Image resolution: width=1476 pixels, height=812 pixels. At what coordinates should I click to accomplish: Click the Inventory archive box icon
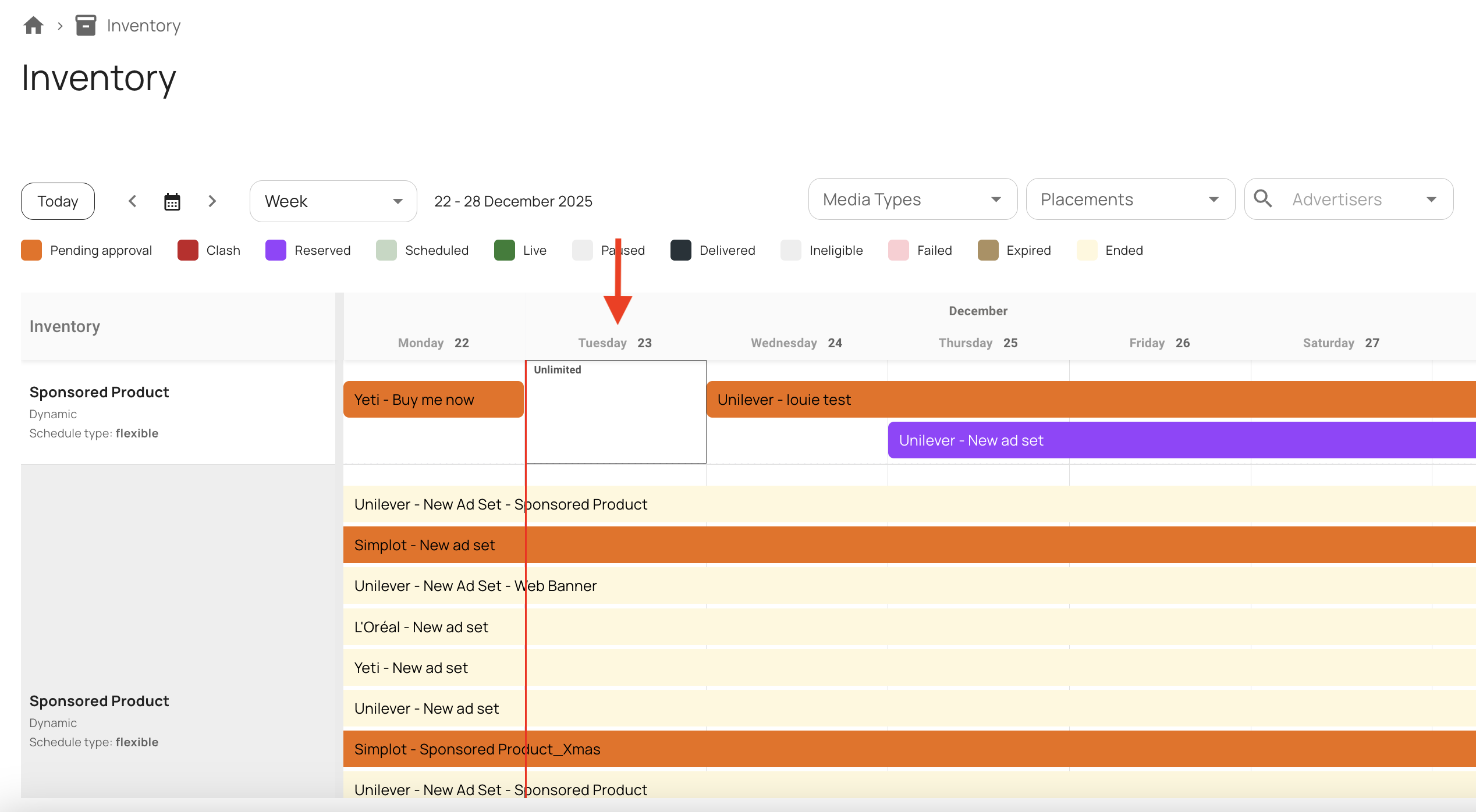pyautogui.click(x=86, y=26)
